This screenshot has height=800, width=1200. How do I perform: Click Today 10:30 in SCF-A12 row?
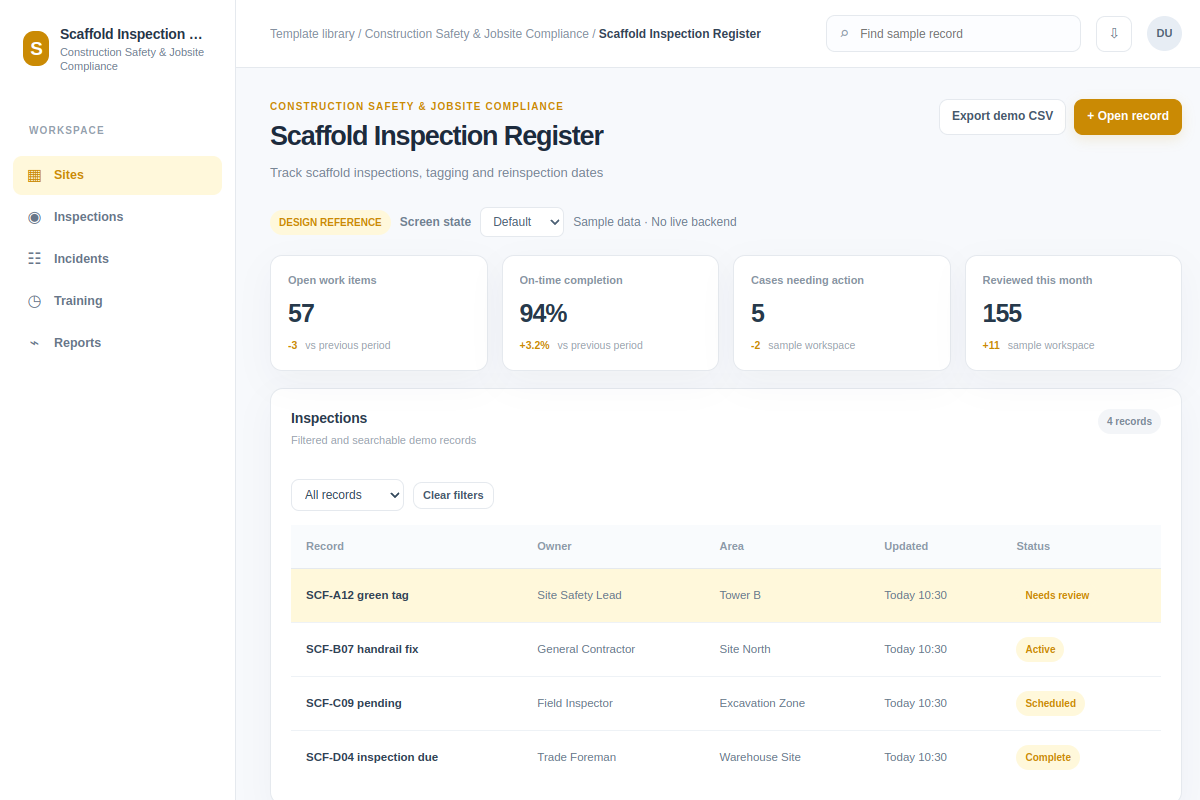coord(915,595)
